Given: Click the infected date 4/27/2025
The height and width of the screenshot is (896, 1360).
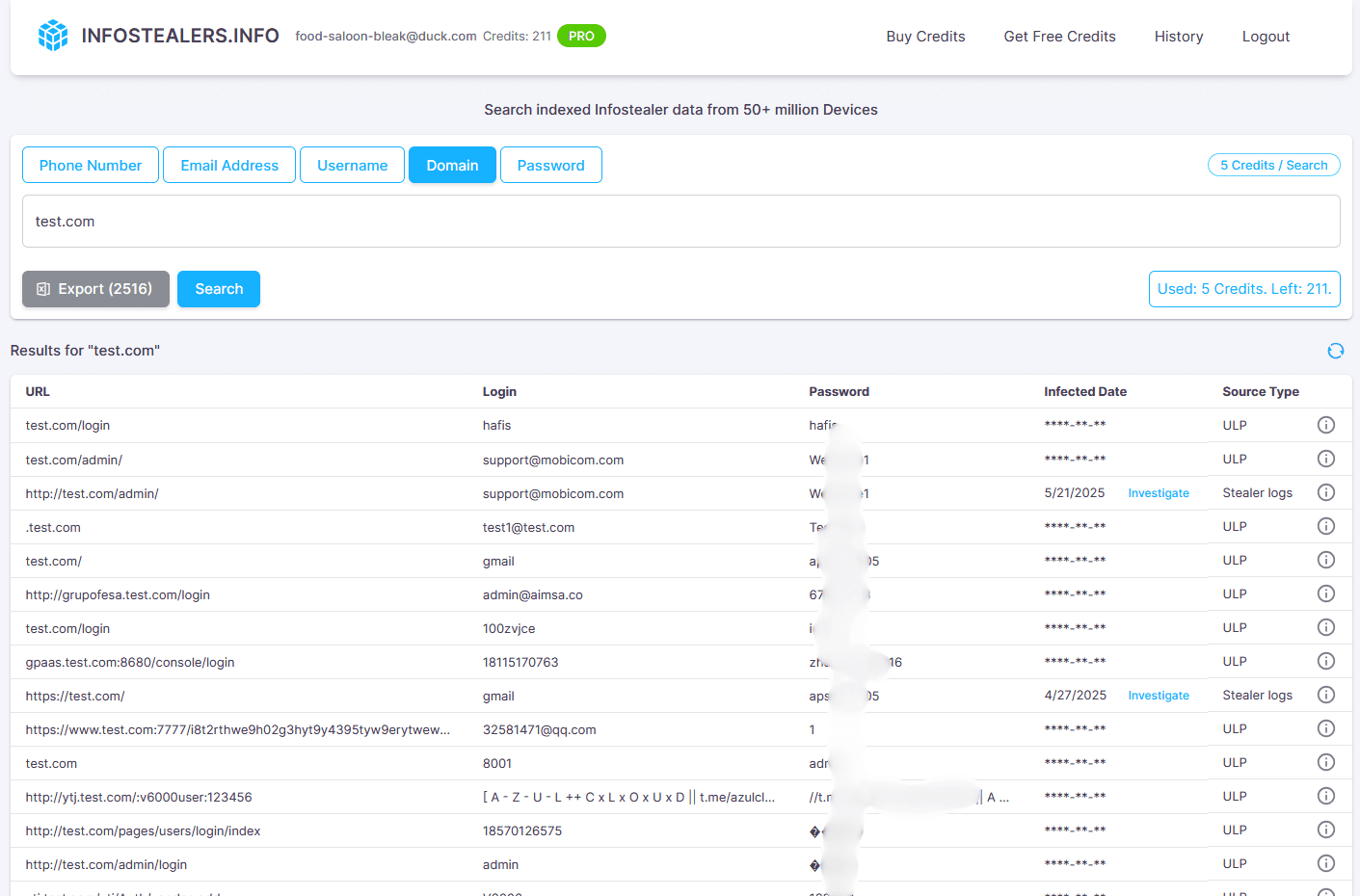Looking at the screenshot, I should click(x=1075, y=695).
